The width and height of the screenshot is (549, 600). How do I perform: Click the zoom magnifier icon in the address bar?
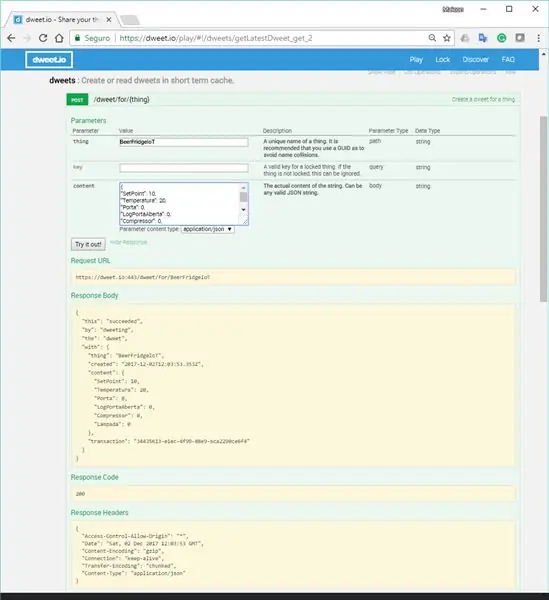pyautogui.click(x=432, y=38)
